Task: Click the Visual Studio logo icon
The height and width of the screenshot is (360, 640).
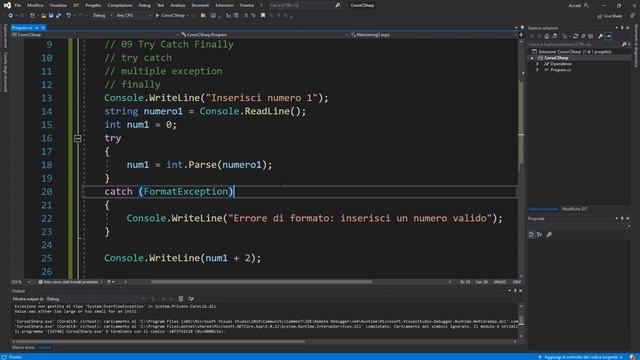Action: 7,5
